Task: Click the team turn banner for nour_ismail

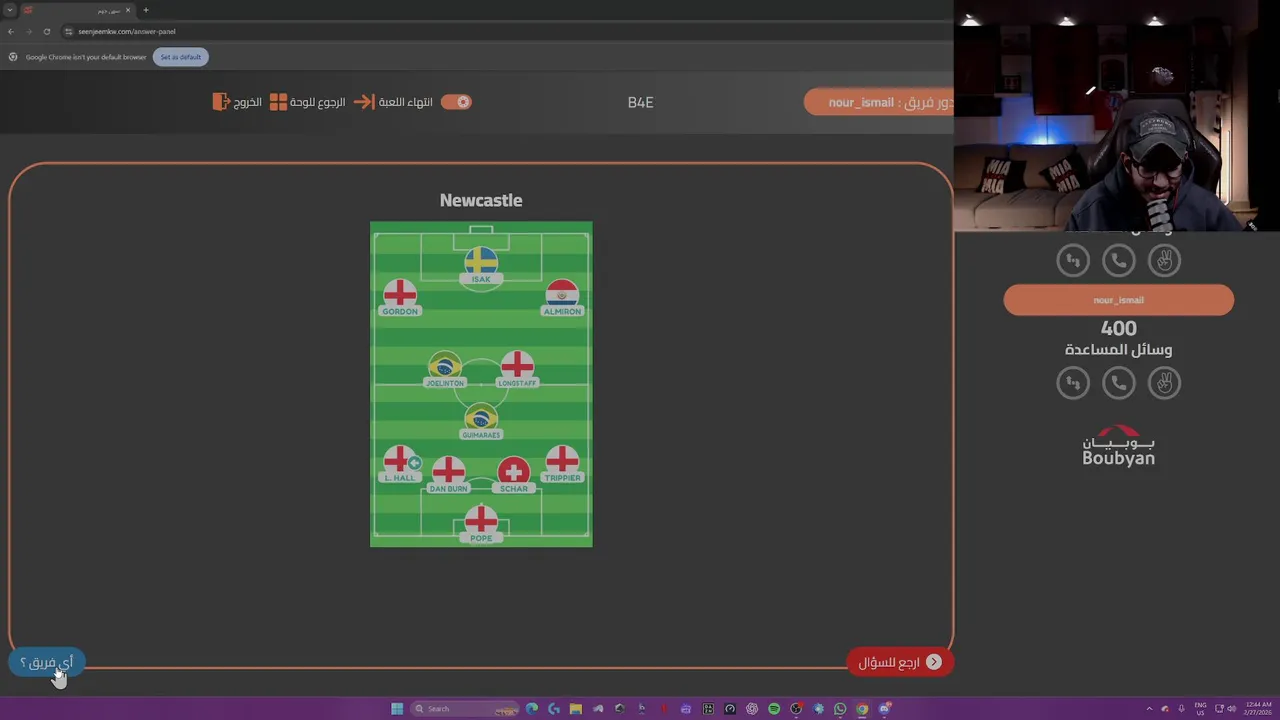Action: pos(879,102)
